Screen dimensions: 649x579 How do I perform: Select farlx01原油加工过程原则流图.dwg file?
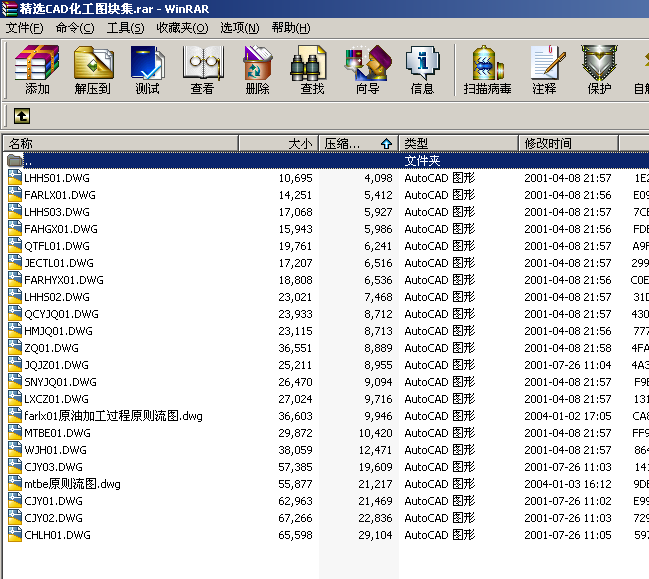[113, 416]
